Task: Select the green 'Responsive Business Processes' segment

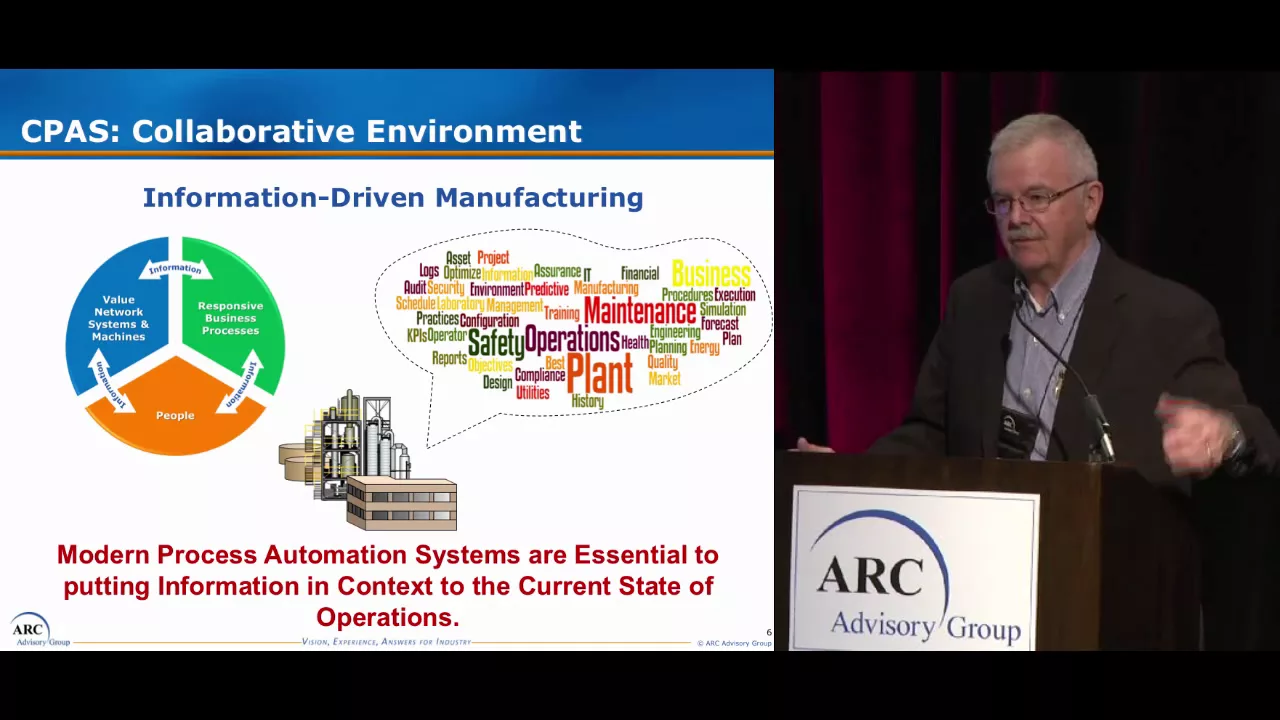Action: pyautogui.click(x=231, y=318)
